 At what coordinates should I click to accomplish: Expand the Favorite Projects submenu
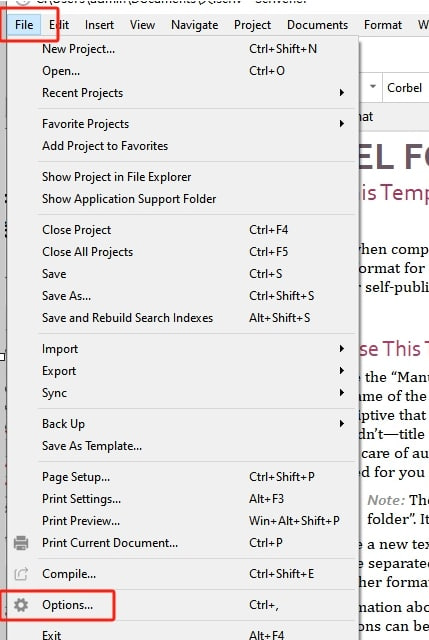(342, 124)
